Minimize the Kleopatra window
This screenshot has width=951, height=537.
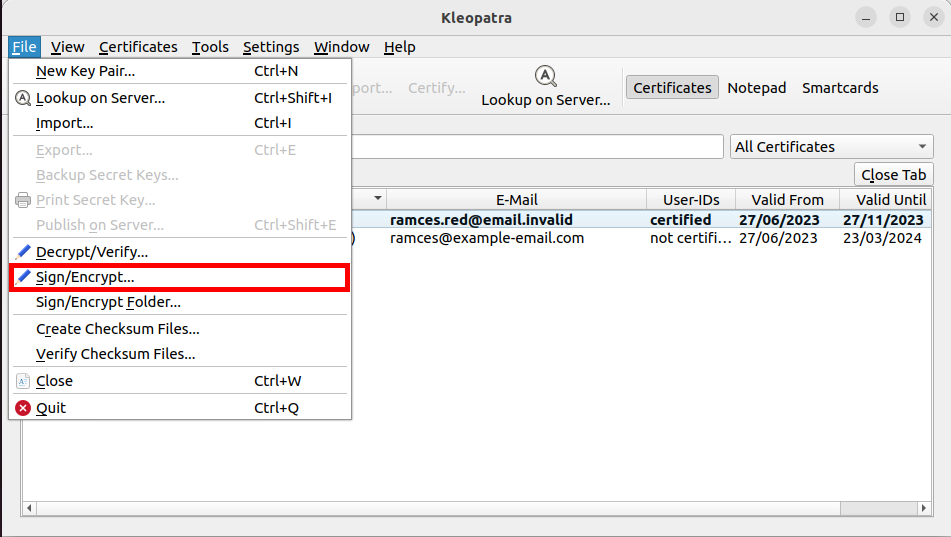click(866, 18)
